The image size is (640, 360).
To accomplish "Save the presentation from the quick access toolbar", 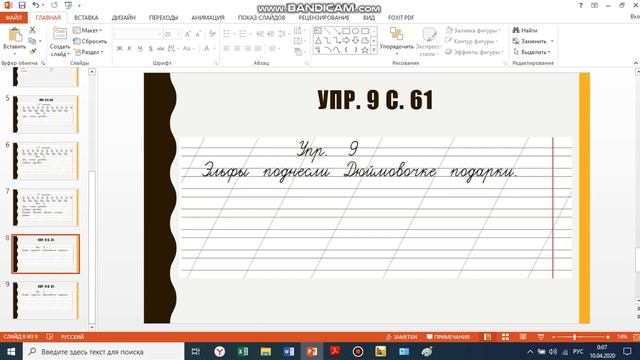I will point(22,5).
